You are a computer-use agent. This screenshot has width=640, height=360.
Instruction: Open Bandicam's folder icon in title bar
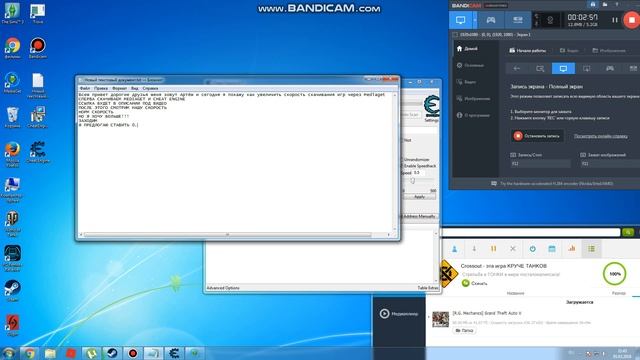point(604,4)
